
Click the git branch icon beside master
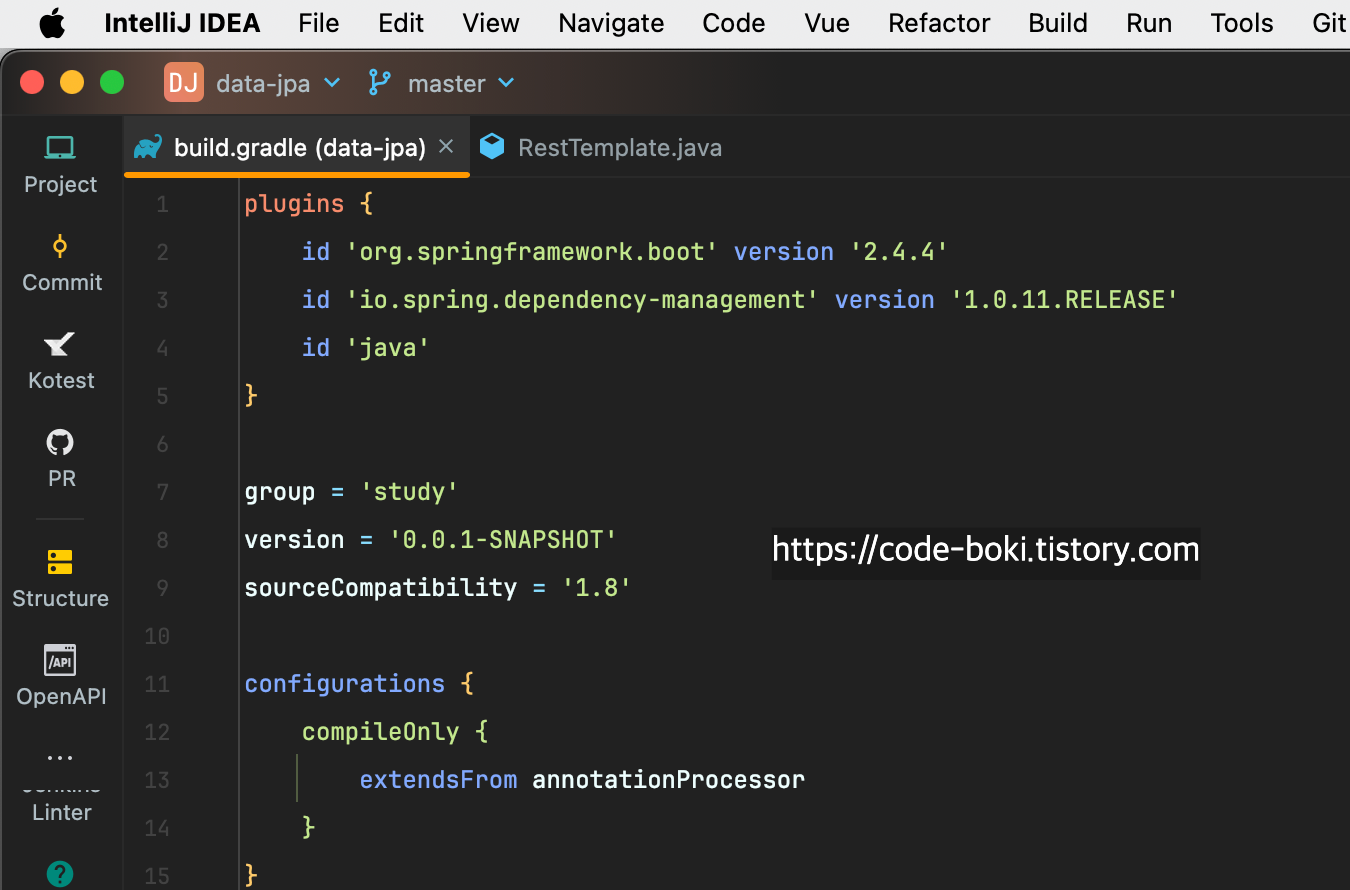pos(380,83)
